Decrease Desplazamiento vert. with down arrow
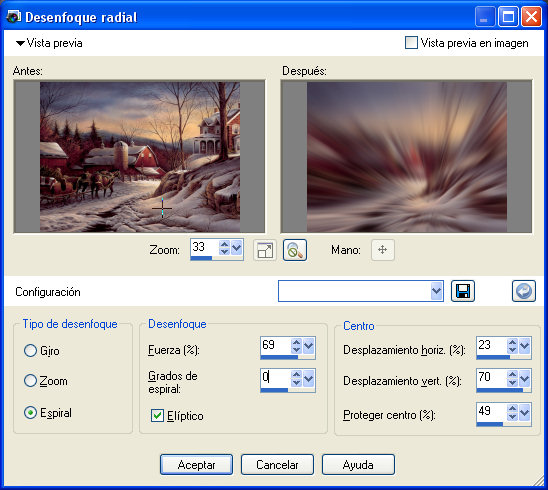This screenshot has height=490, width=548. pyautogui.click(x=512, y=382)
